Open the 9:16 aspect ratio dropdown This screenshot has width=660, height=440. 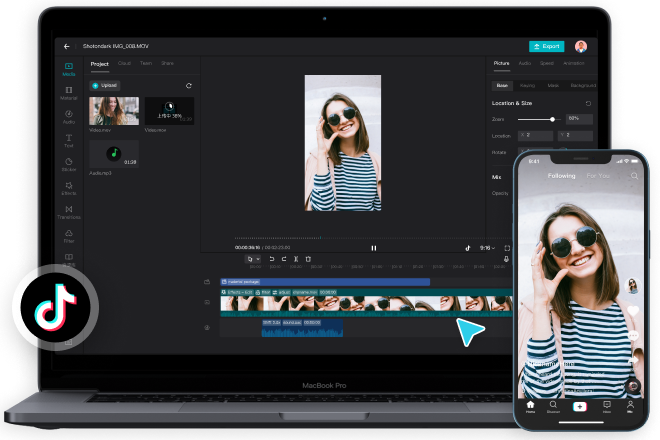tap(487, 248)
